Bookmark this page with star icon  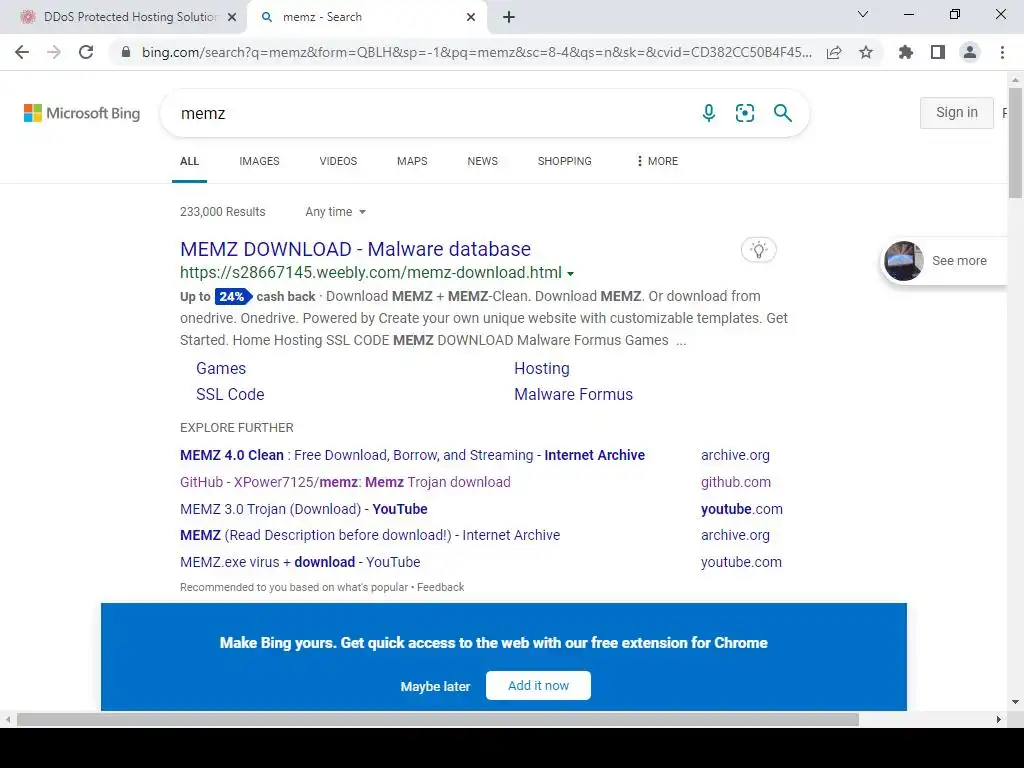(866, 52)
